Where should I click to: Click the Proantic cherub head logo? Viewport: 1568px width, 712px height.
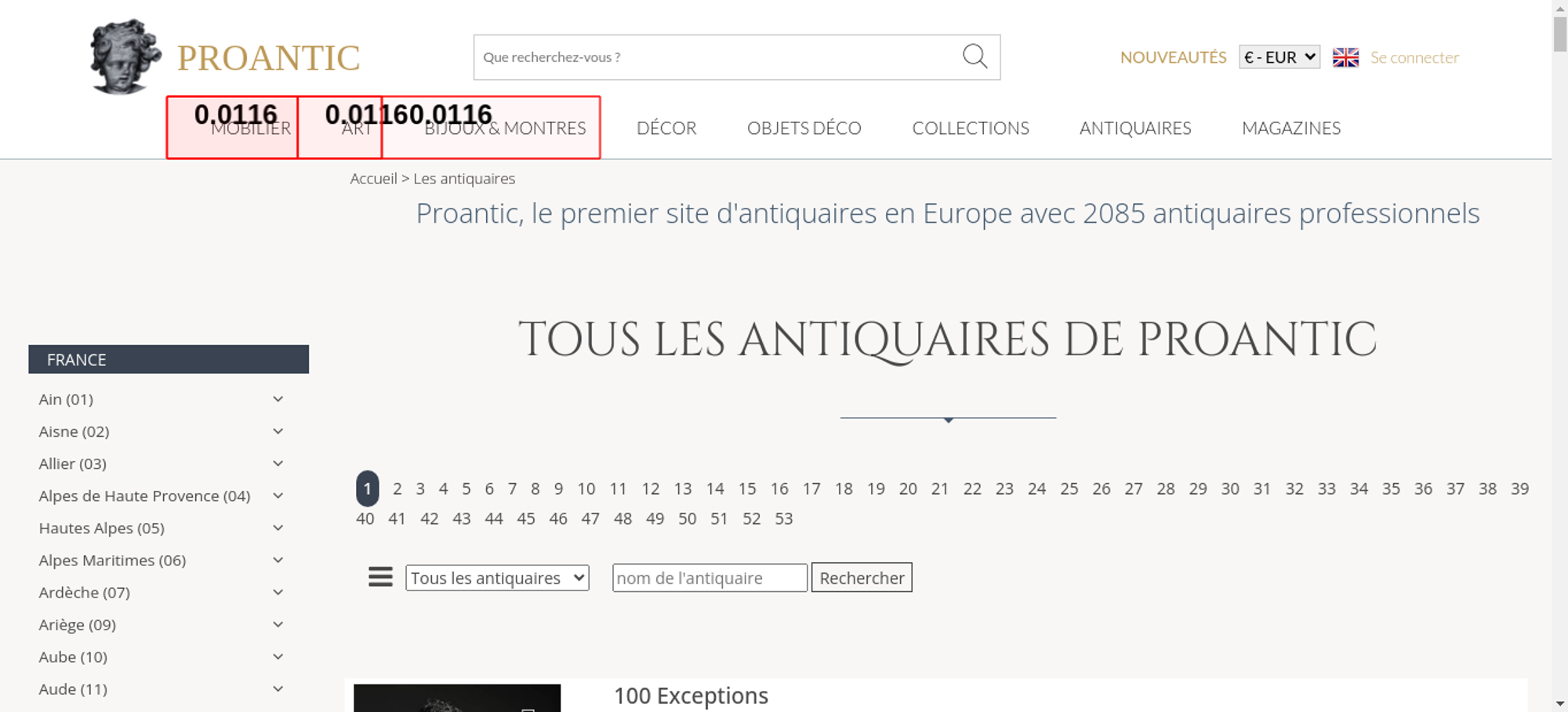[x=125, y=56]
